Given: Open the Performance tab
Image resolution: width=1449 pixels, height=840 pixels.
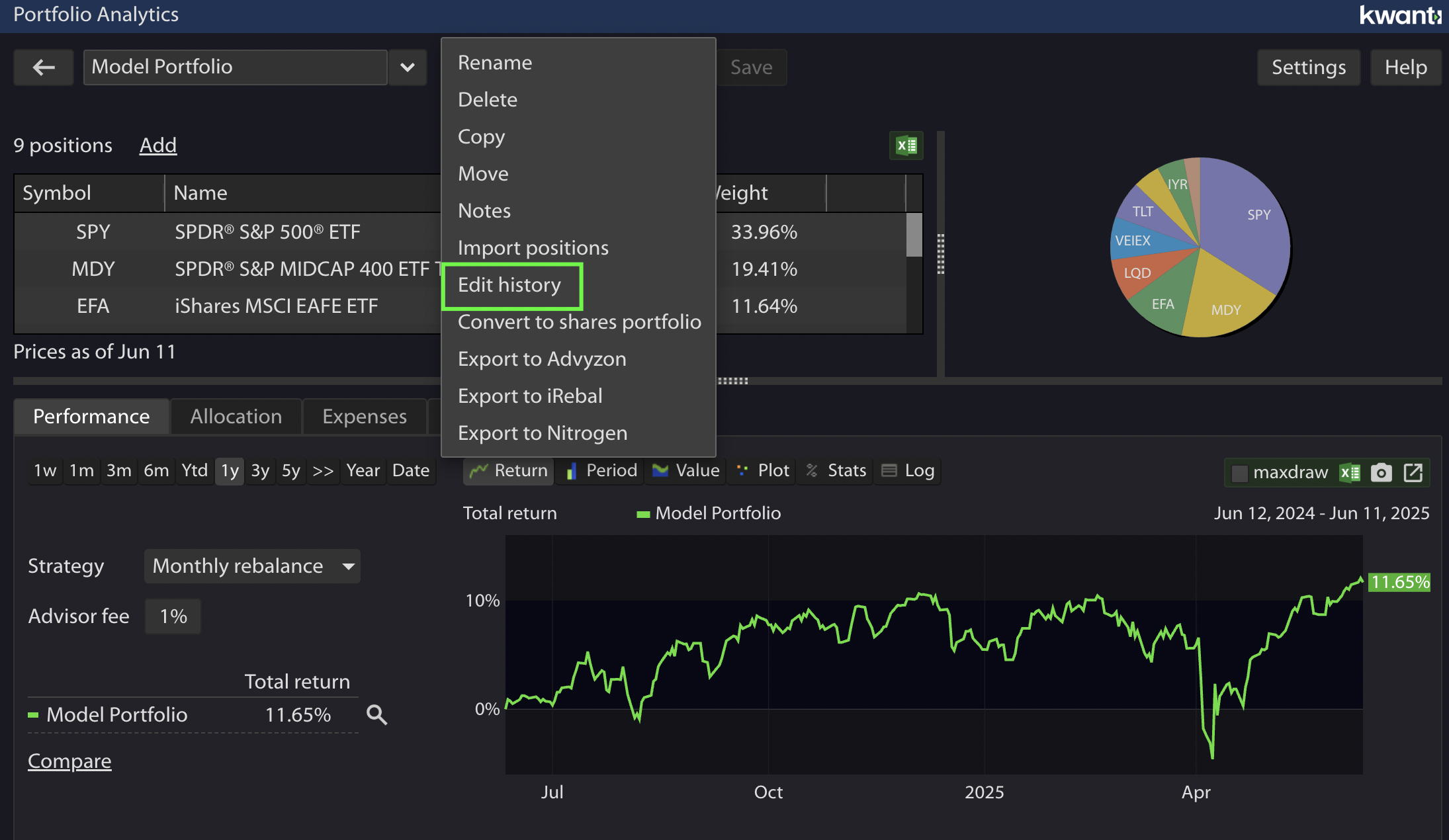Looking at the screenshot, I should (91, 416).
